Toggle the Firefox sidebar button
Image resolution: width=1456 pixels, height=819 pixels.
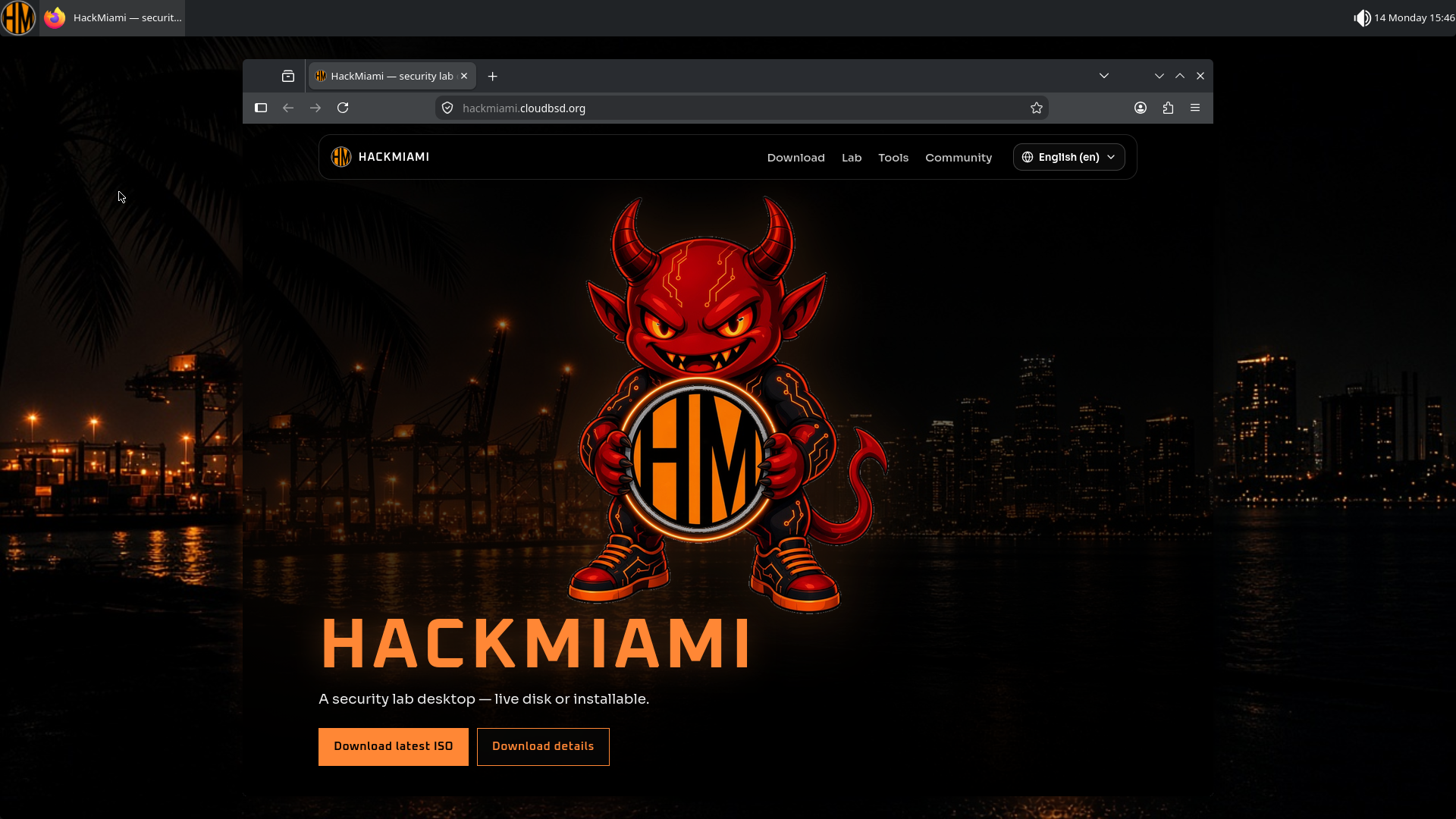[x=261, y=108]
